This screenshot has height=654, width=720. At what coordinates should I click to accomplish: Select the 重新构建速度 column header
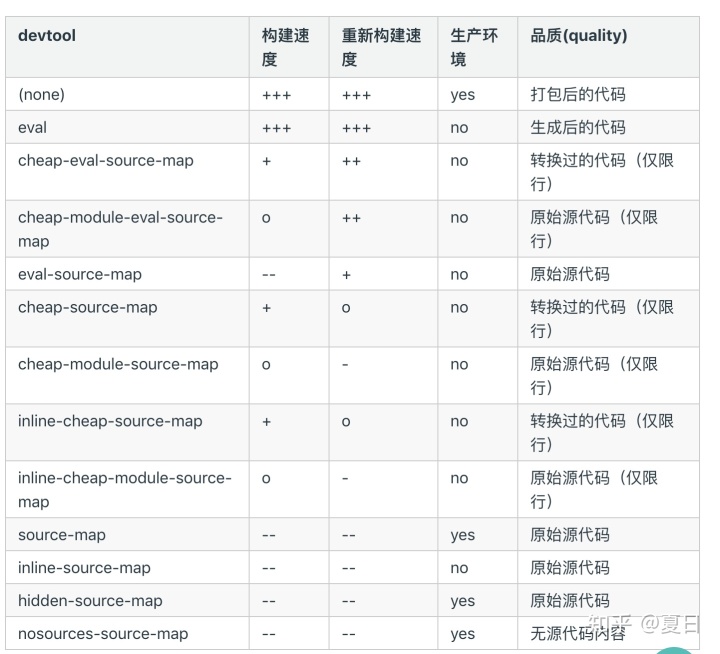point(381,47)
